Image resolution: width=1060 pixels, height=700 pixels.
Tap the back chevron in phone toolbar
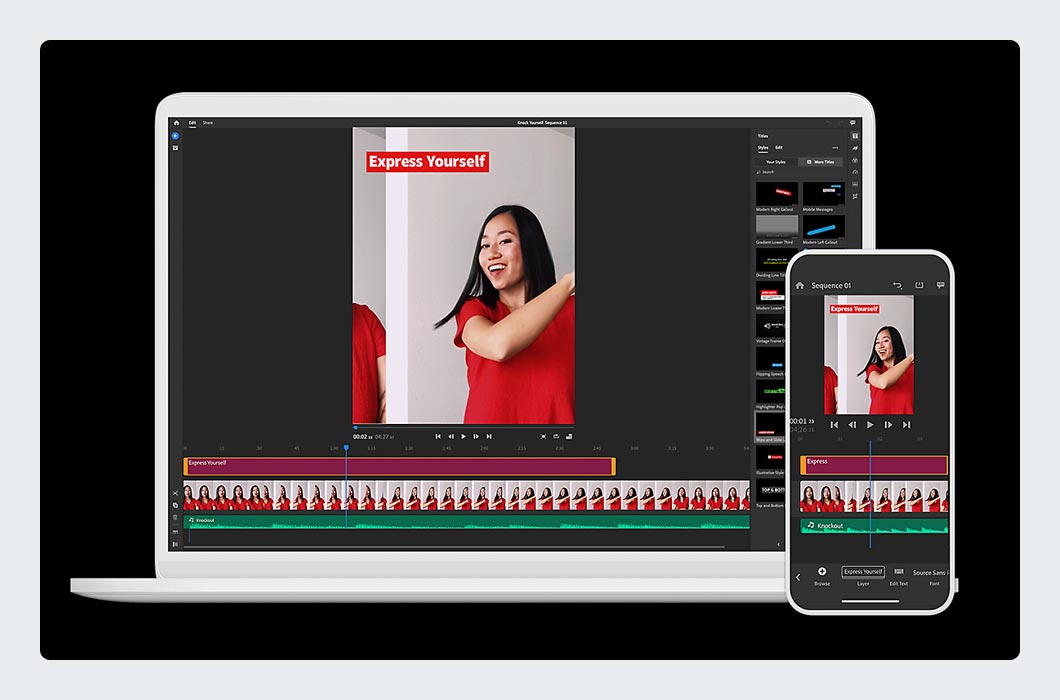coord(798,578)
